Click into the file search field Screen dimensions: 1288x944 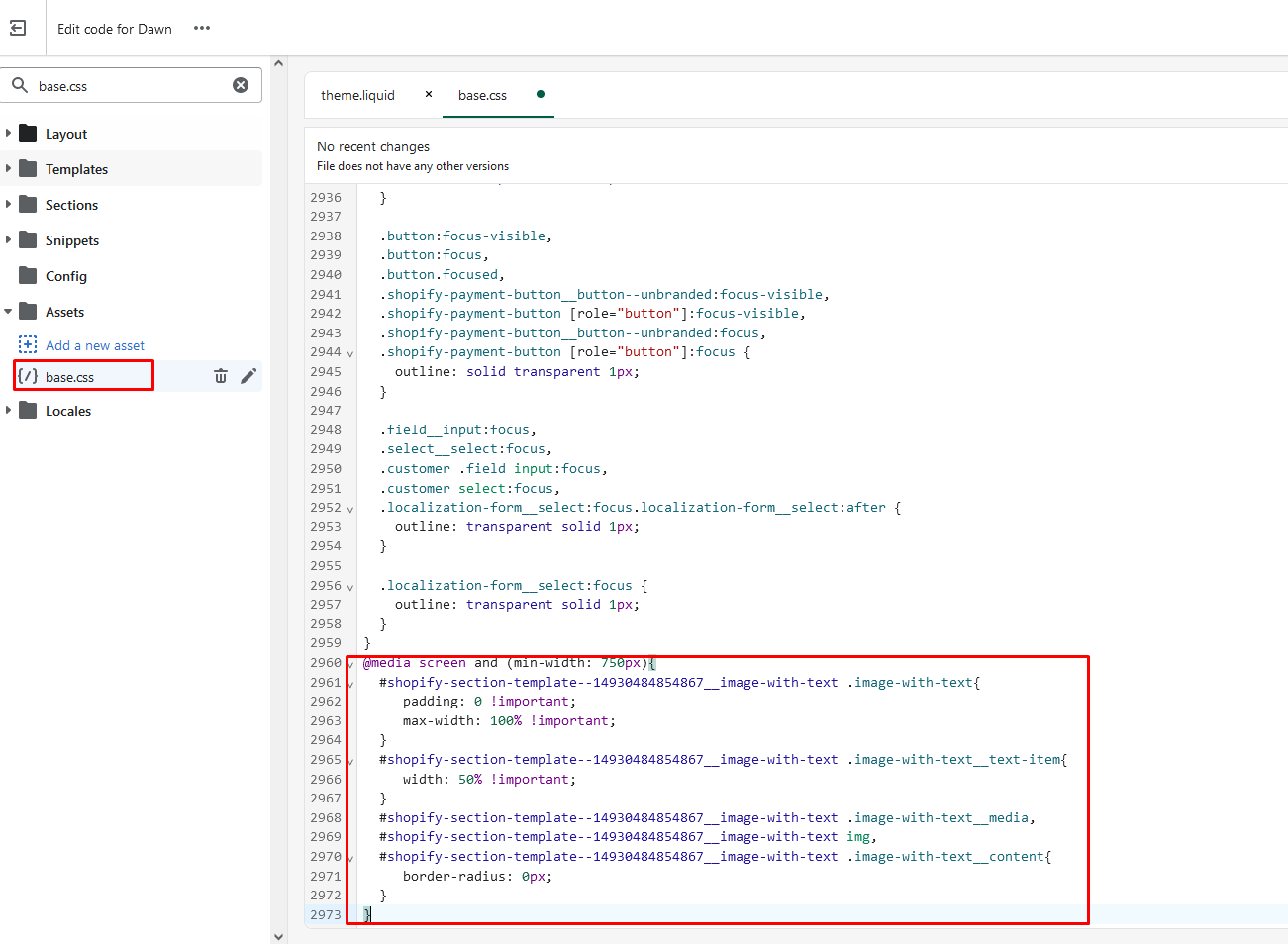pos(131,85)
